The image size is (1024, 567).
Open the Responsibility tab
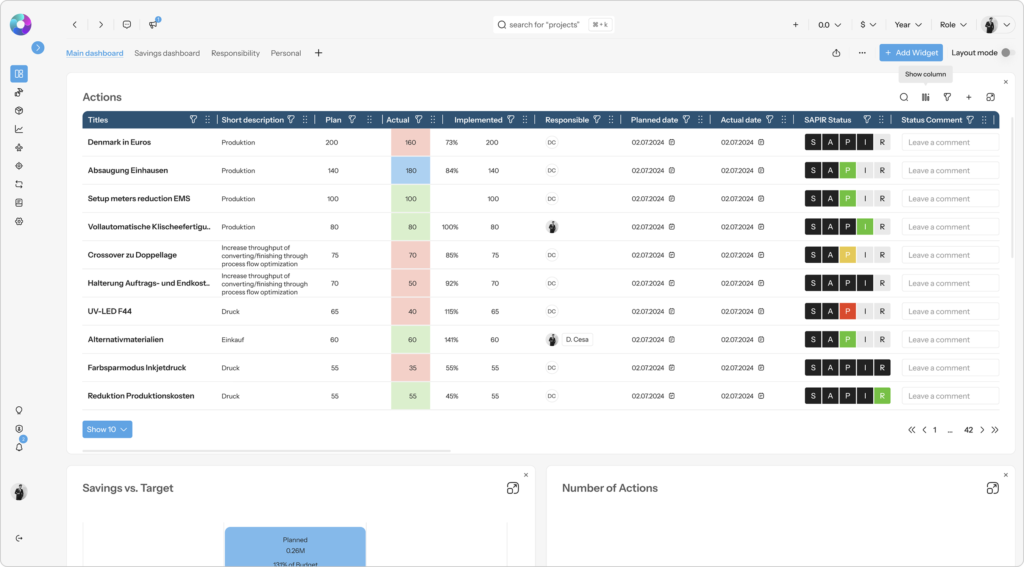click(x=235, y=53)
